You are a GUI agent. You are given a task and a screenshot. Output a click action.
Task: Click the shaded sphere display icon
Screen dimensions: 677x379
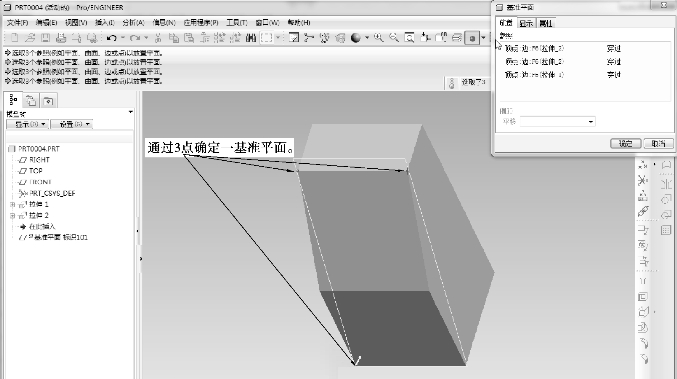(x=356, y=38)
